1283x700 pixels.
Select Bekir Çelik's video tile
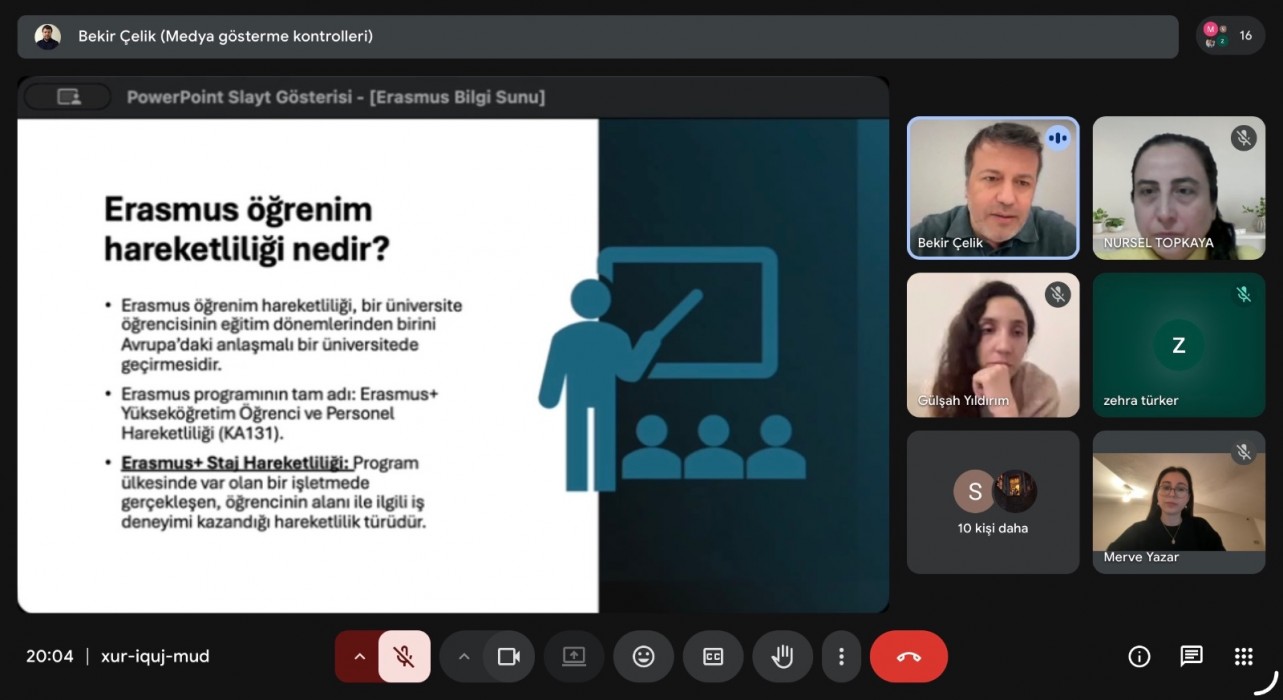pyautogui.click(x=992, y=188)
